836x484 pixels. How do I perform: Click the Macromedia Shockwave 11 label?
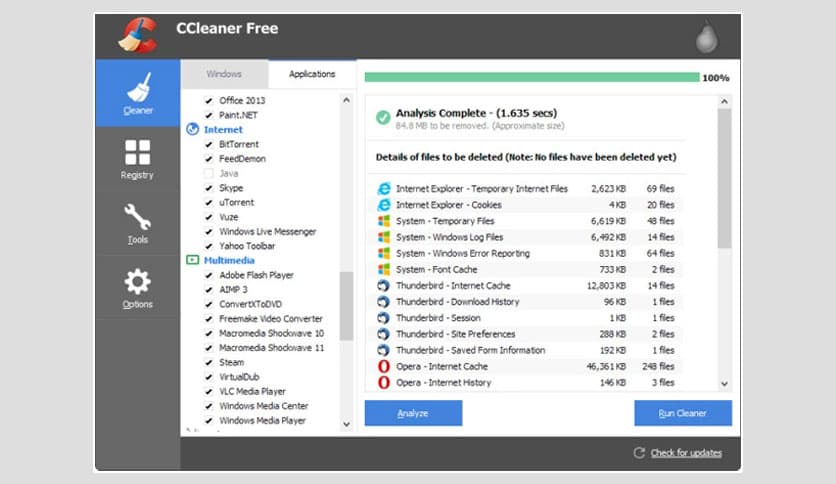point(271,348)
